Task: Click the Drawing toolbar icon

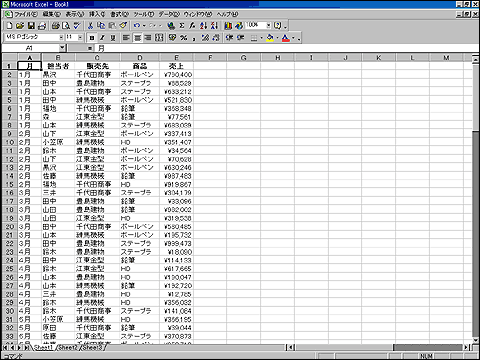Action: pos(239,26)
